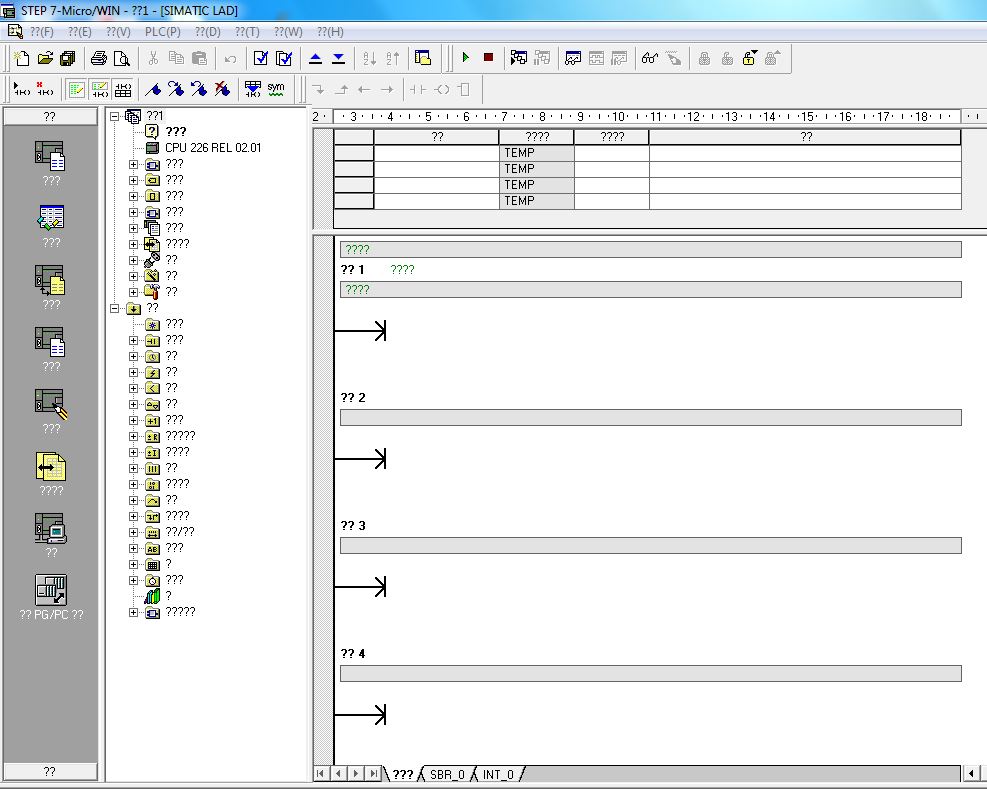Screen dimensions: 987x789
Task: Toggle network comments display button
Action: coord(99,89)
